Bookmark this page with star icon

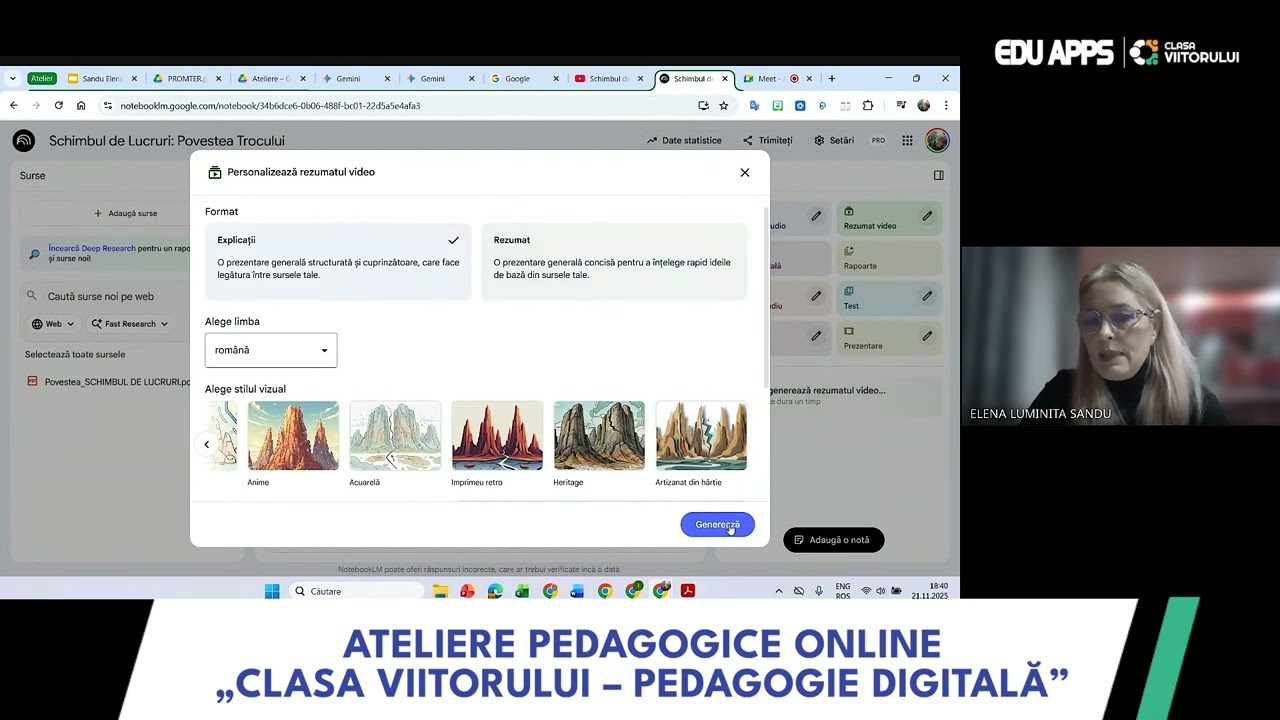coord(723,105)
